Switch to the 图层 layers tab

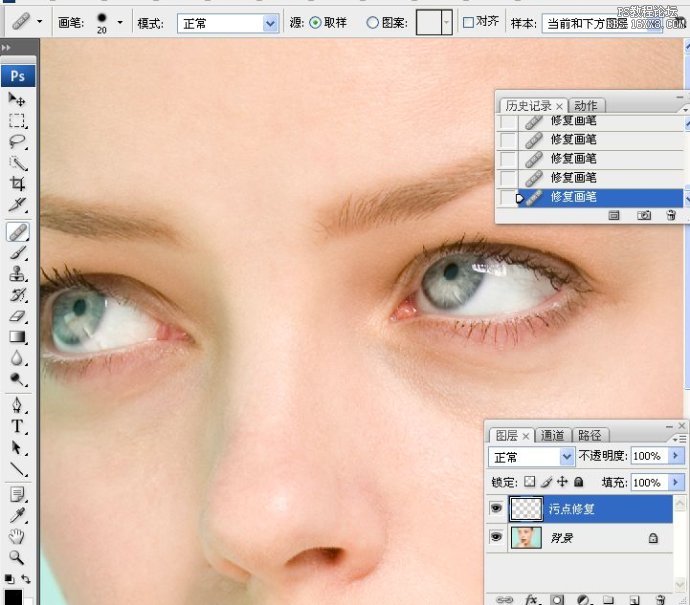tap(506, 436)
